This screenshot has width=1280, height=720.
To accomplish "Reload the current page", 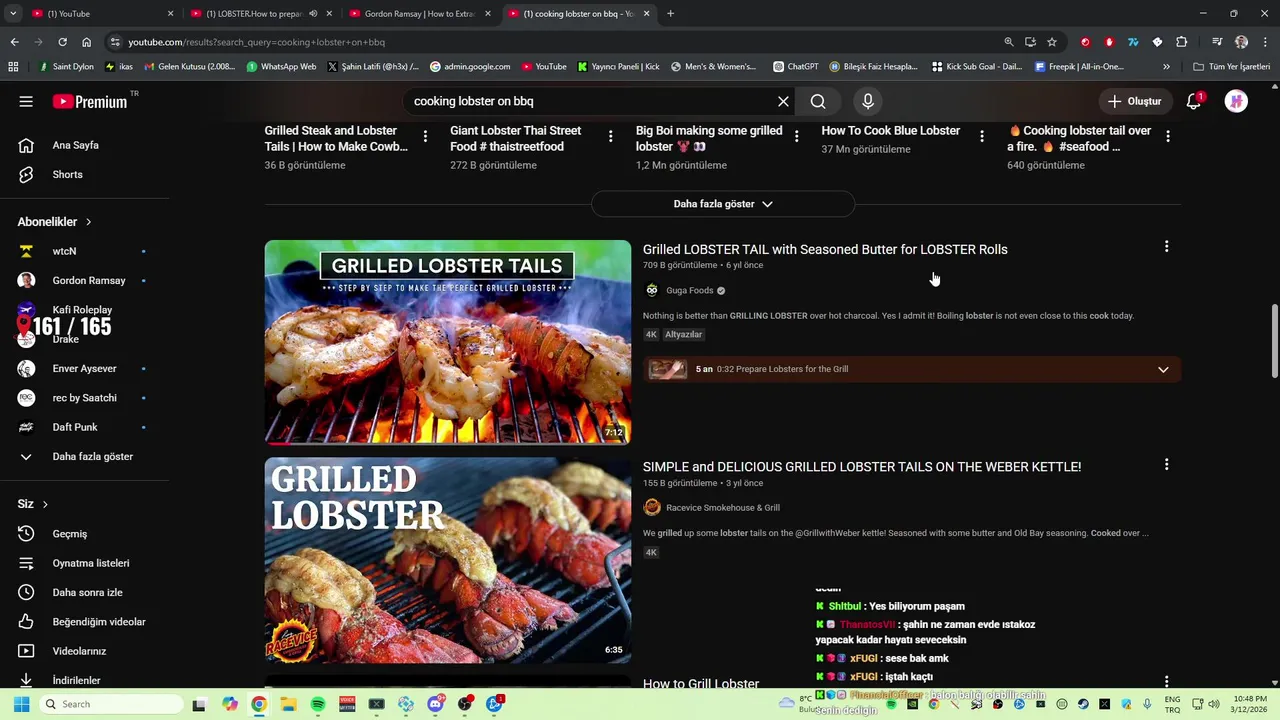I will tap(62, 42).
